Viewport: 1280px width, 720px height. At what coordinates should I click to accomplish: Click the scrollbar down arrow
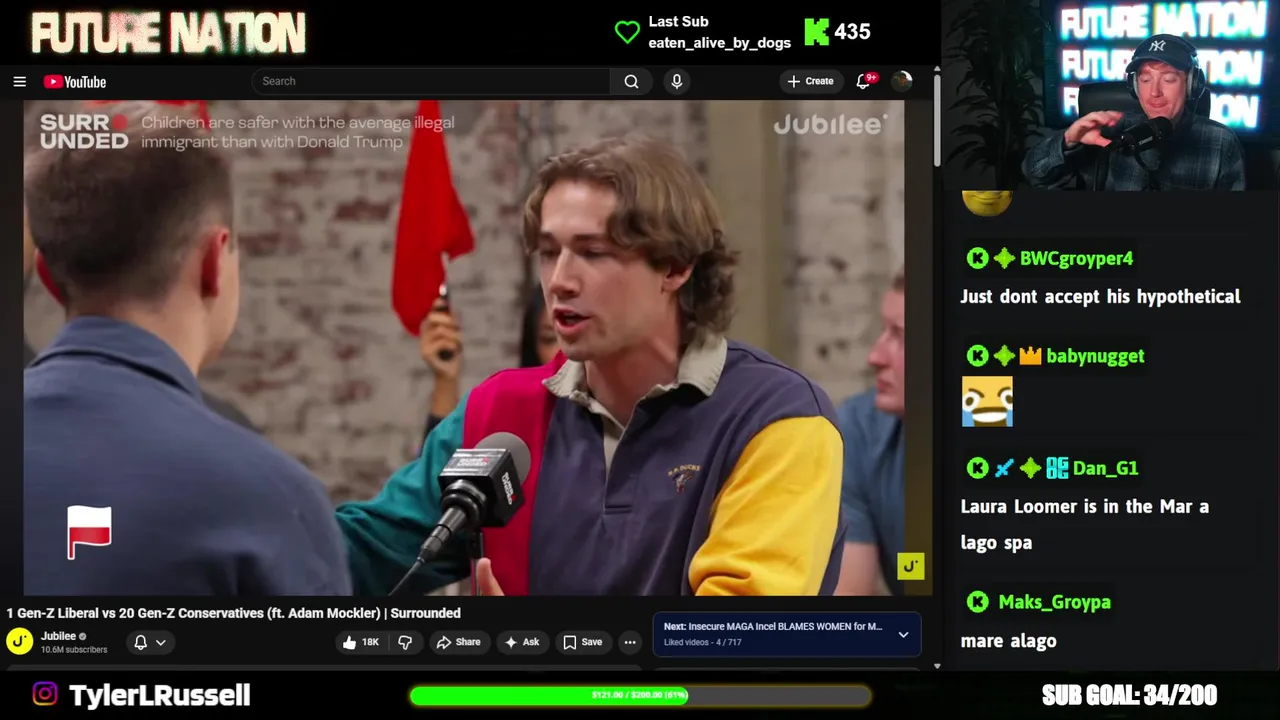(937, 666)
